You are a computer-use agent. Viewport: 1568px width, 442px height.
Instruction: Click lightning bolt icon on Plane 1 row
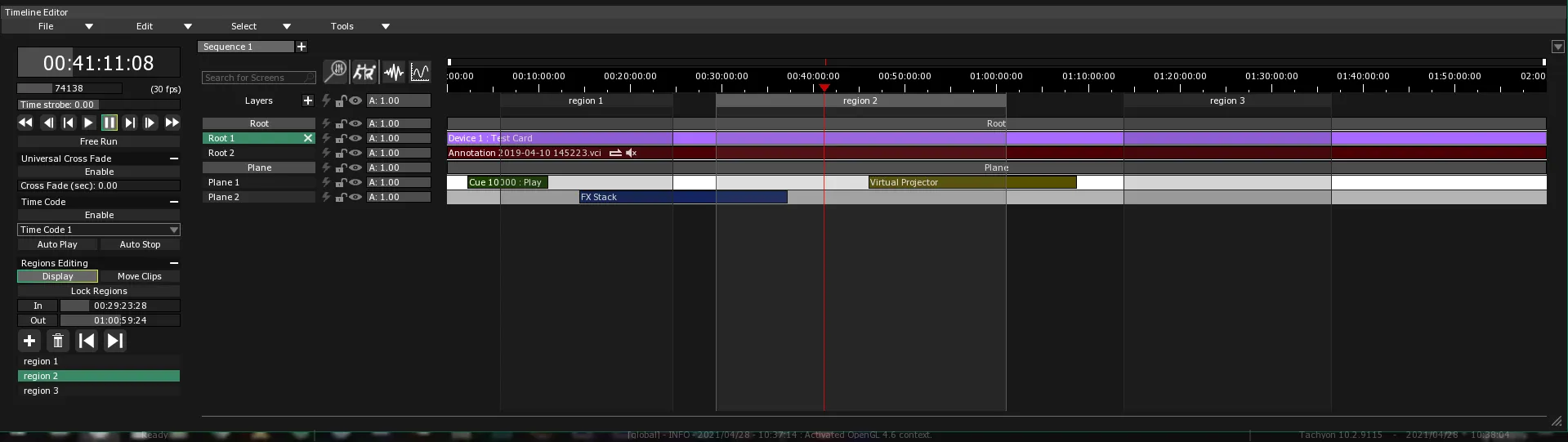(326, 182)
